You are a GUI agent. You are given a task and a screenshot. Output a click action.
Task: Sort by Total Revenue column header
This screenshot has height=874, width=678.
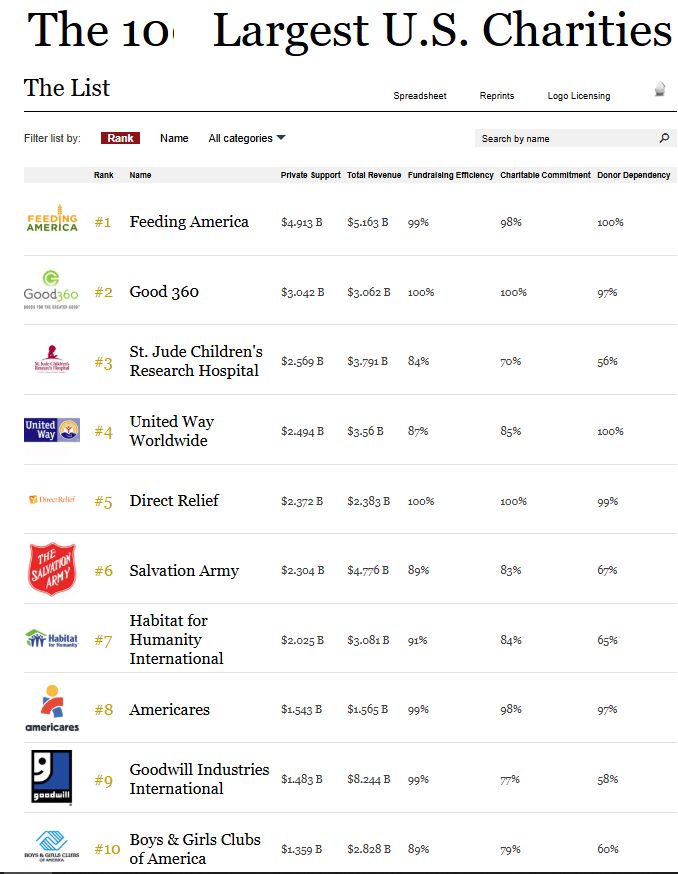coord(373,176)
